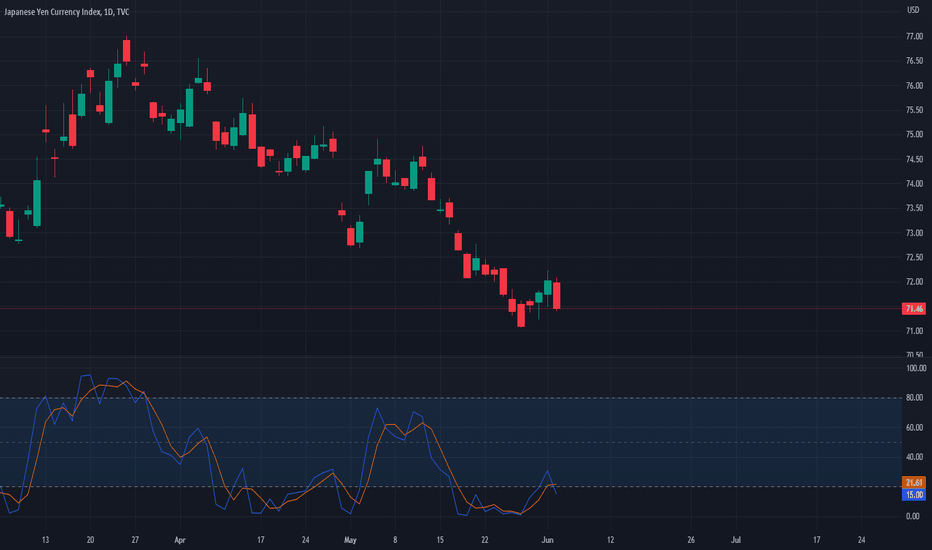The height and width of the screenshot is (550, 932).
Task: Click the 75.50 price axis label
Action: point(914,110)
